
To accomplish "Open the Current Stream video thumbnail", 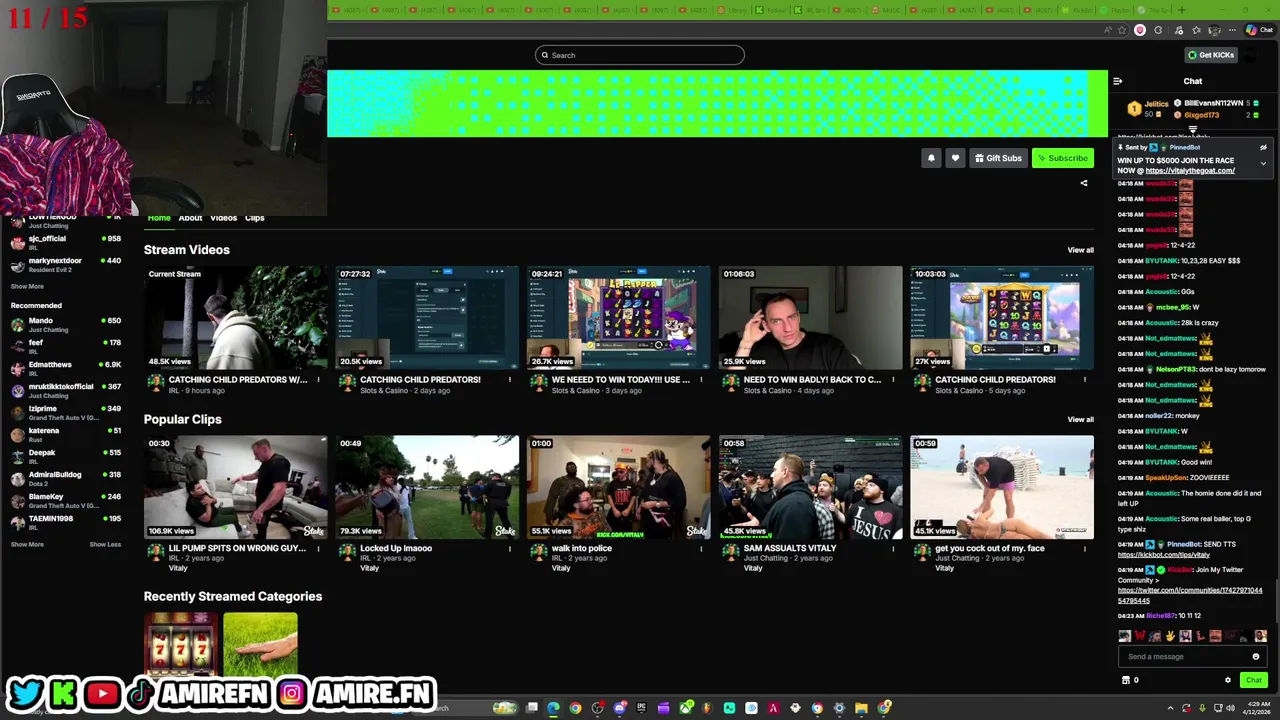I will [x=236, y=318].
